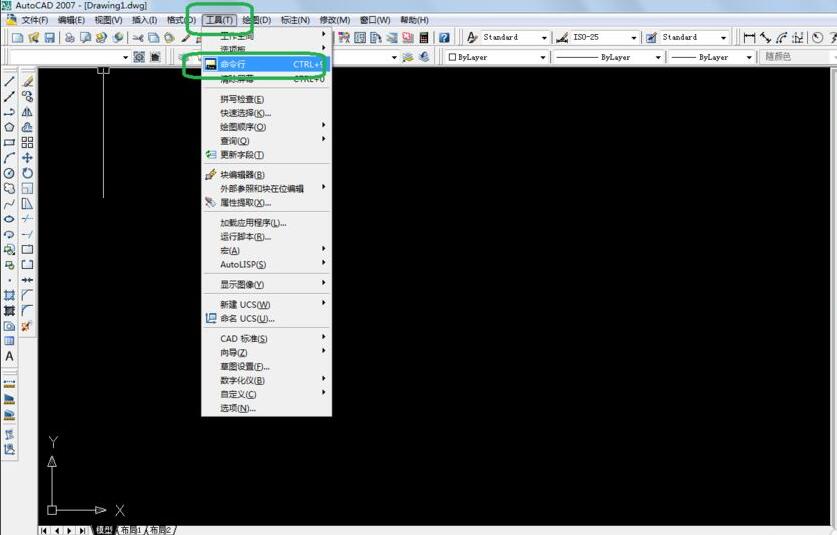Choose 运行脚本(R)... menu entry
Image resolution: width=837 pixels, height=535 pixels.
click(x=266, y=237)
